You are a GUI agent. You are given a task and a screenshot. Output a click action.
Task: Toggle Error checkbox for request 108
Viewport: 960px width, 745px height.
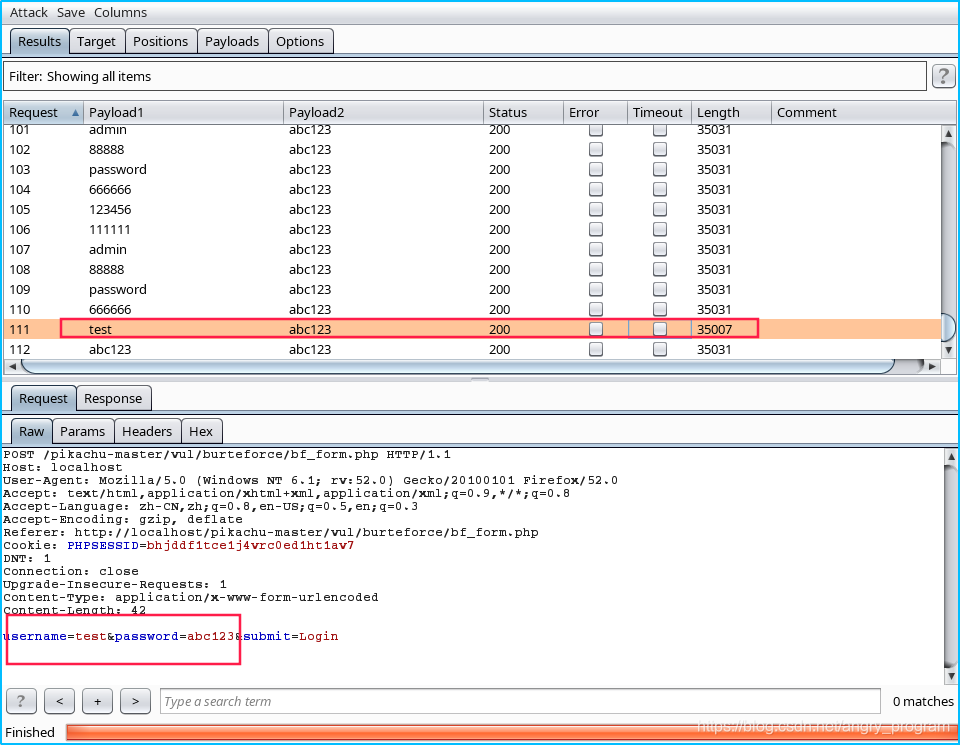(596, 269)
